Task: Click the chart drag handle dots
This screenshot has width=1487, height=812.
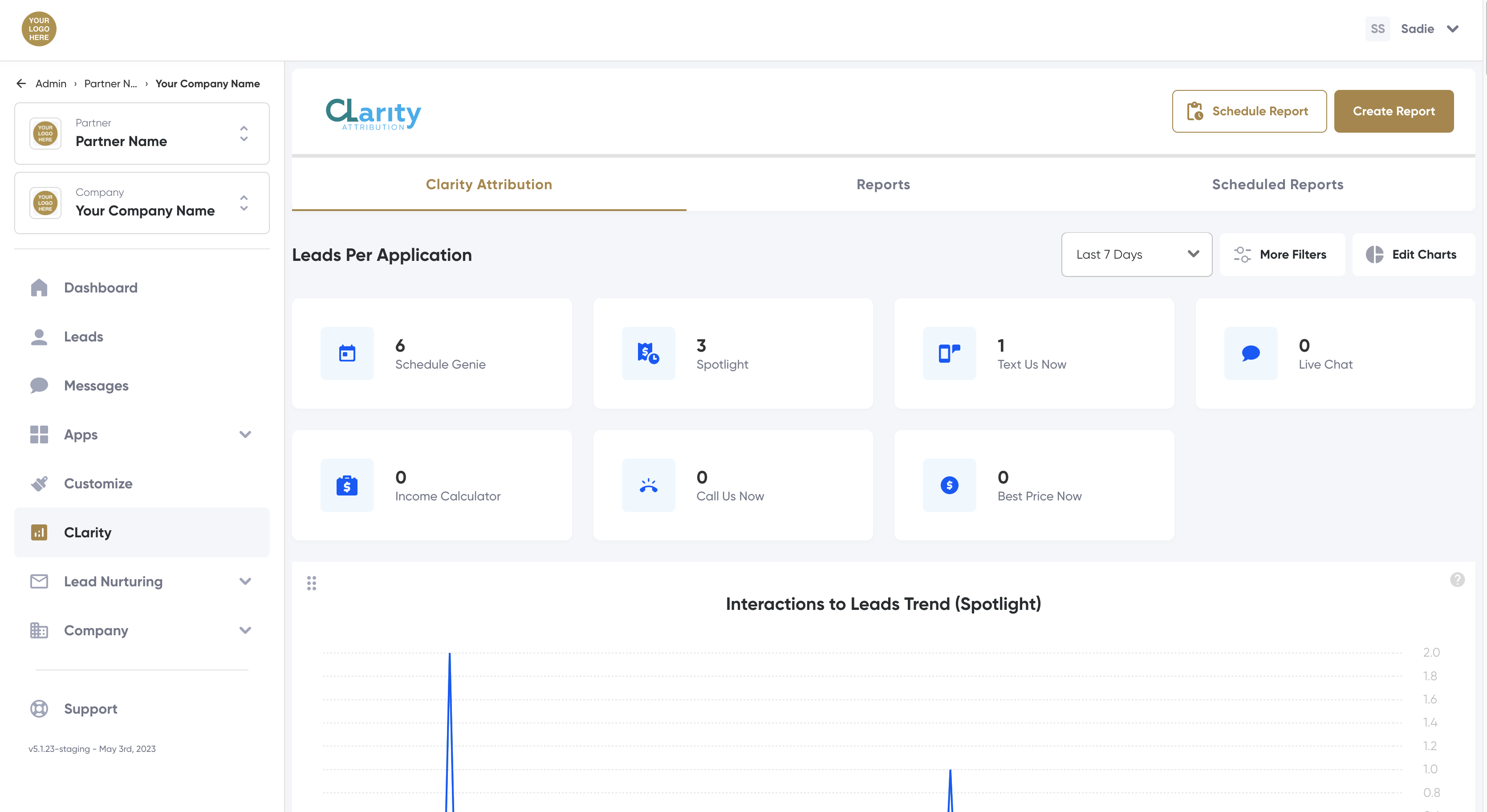Action: pyautogui.click(x=312, y=583)
